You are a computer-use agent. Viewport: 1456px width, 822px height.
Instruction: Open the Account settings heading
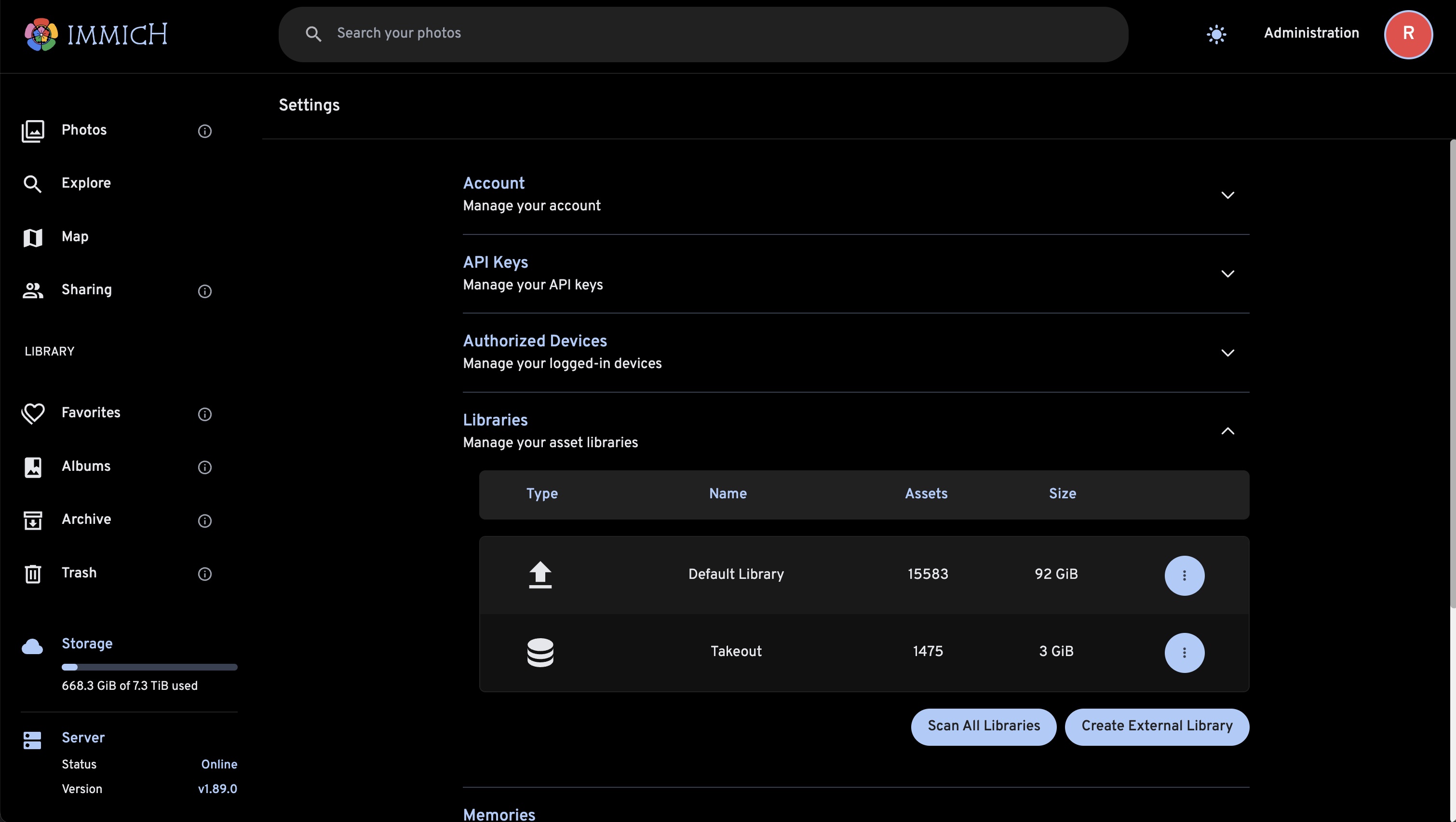click(493, 183)
